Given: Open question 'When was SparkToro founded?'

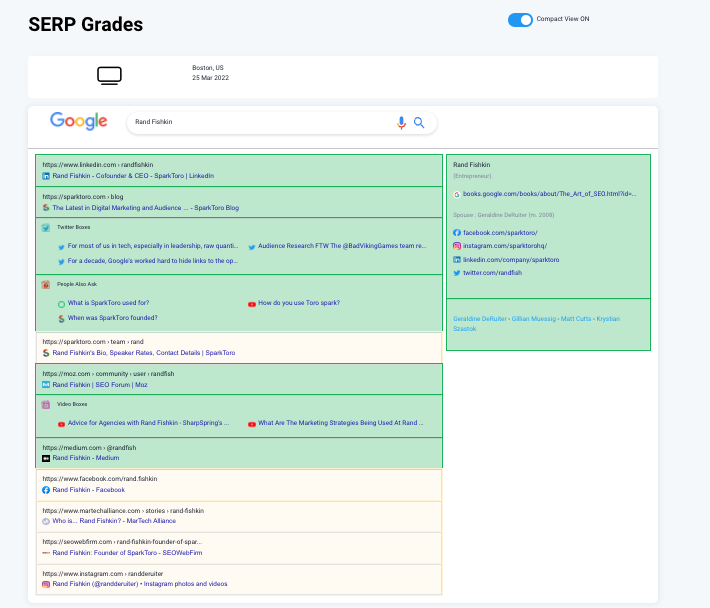Looking at the screenshot, I should click(113, 318).
